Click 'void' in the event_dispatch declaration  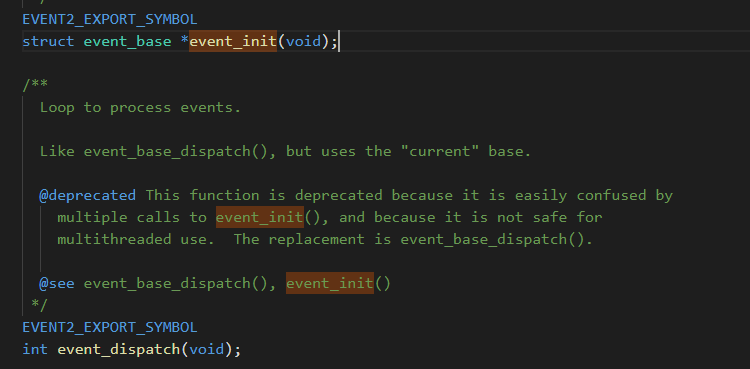207,349
